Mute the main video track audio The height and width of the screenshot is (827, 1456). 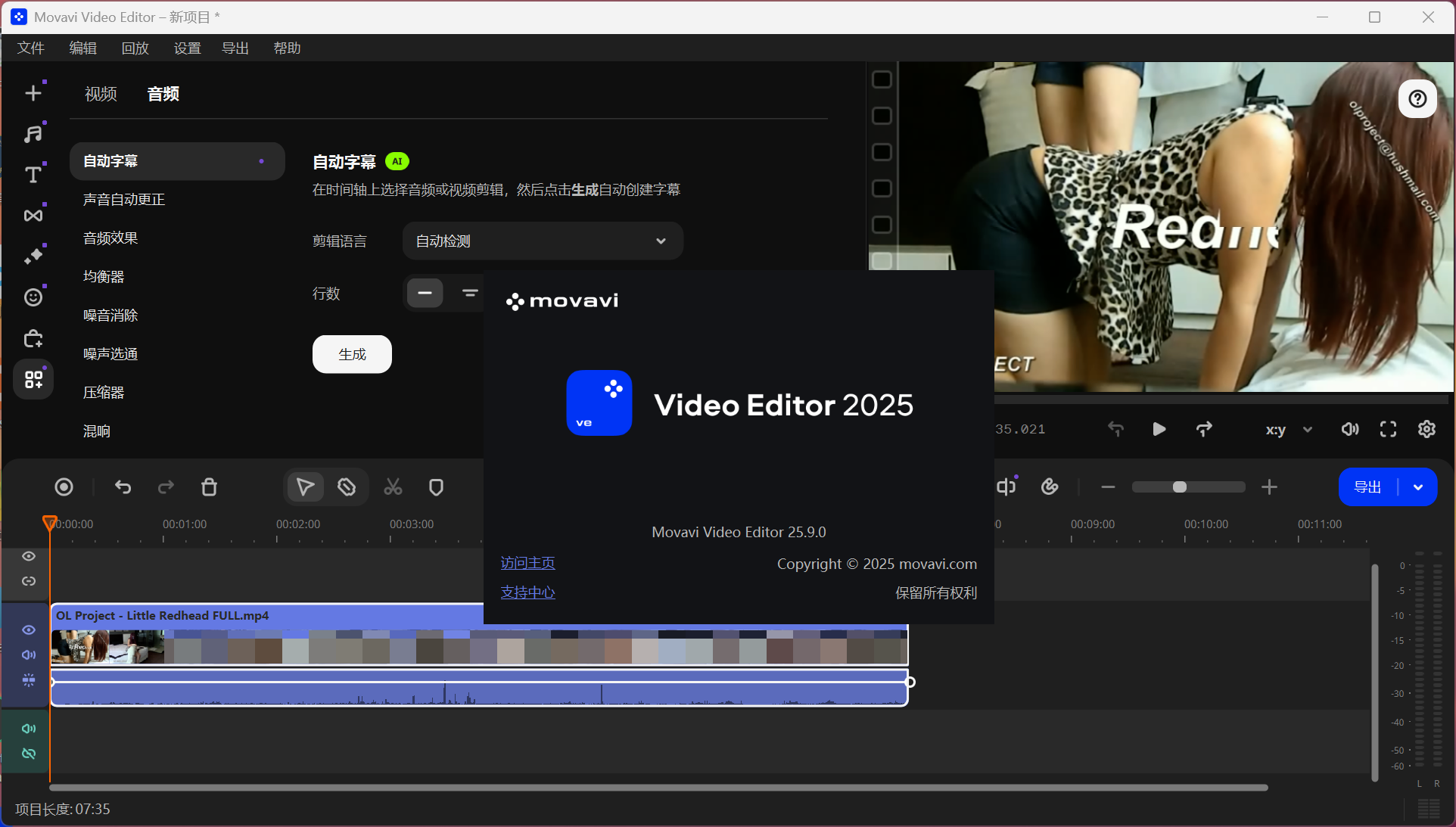[x=29, y=655]
